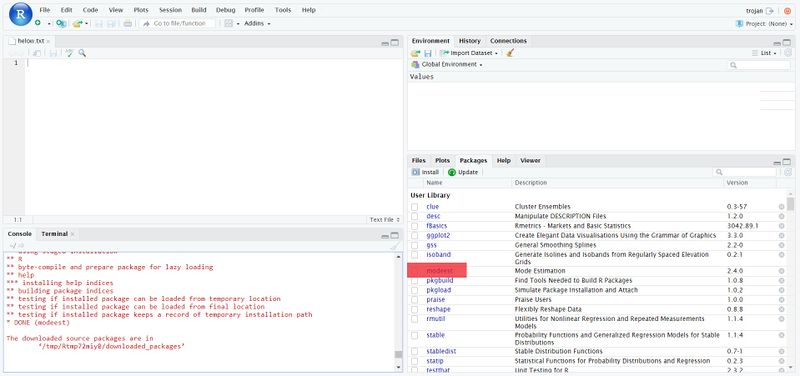Viewport: 800px width, 376px height.
Task: Click the Install packages button
Action: 426,172
